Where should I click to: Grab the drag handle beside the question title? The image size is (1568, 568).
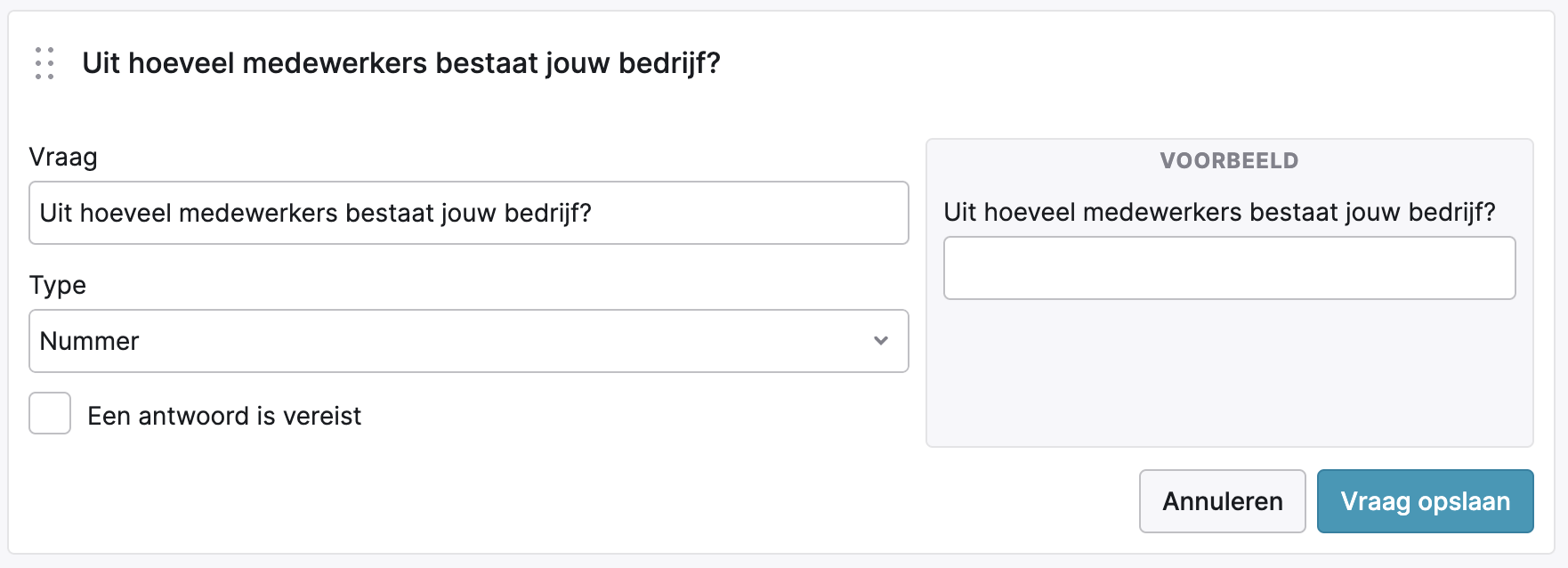coord(44,63)
